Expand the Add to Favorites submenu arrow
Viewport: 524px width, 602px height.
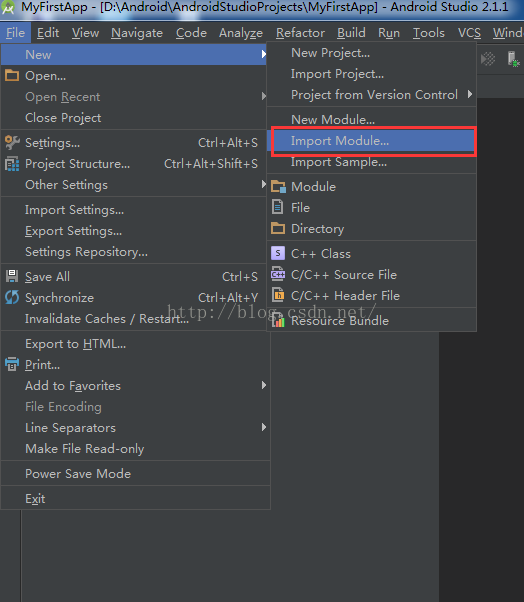[x=264, y=385]
